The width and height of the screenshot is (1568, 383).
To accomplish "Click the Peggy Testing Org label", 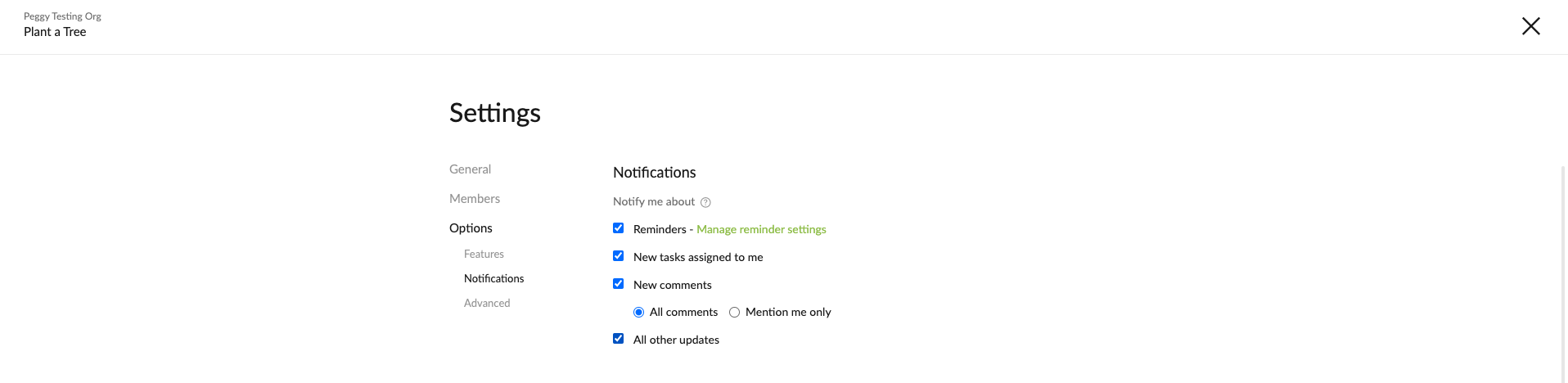I will [62, 16].
